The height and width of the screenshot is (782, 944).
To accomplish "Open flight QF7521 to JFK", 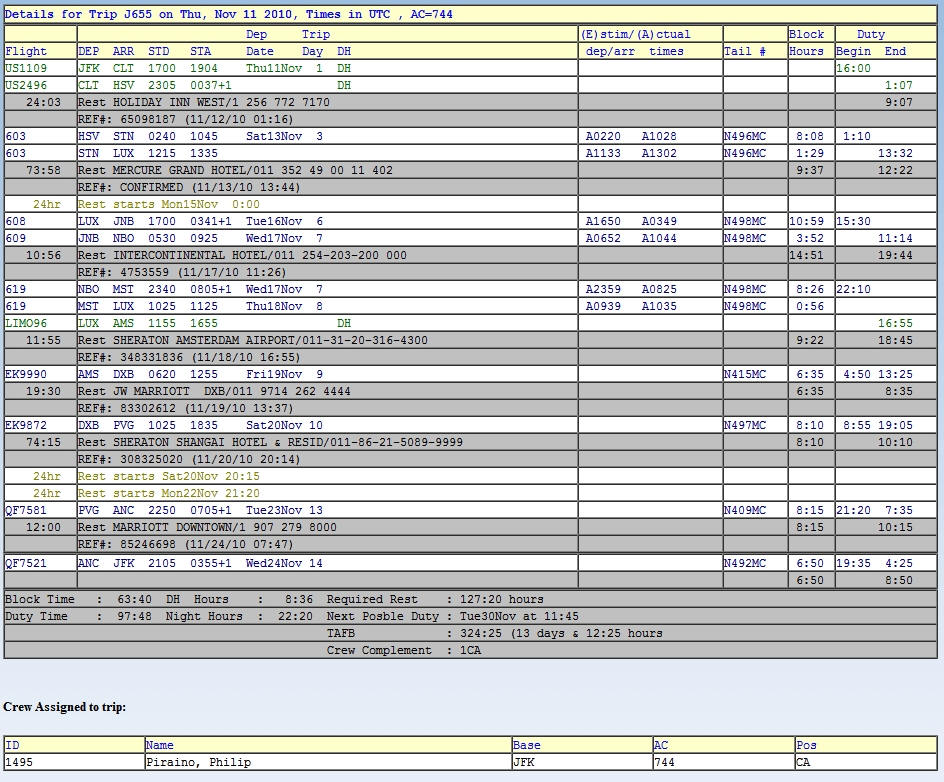I will [x=26, y=564].
